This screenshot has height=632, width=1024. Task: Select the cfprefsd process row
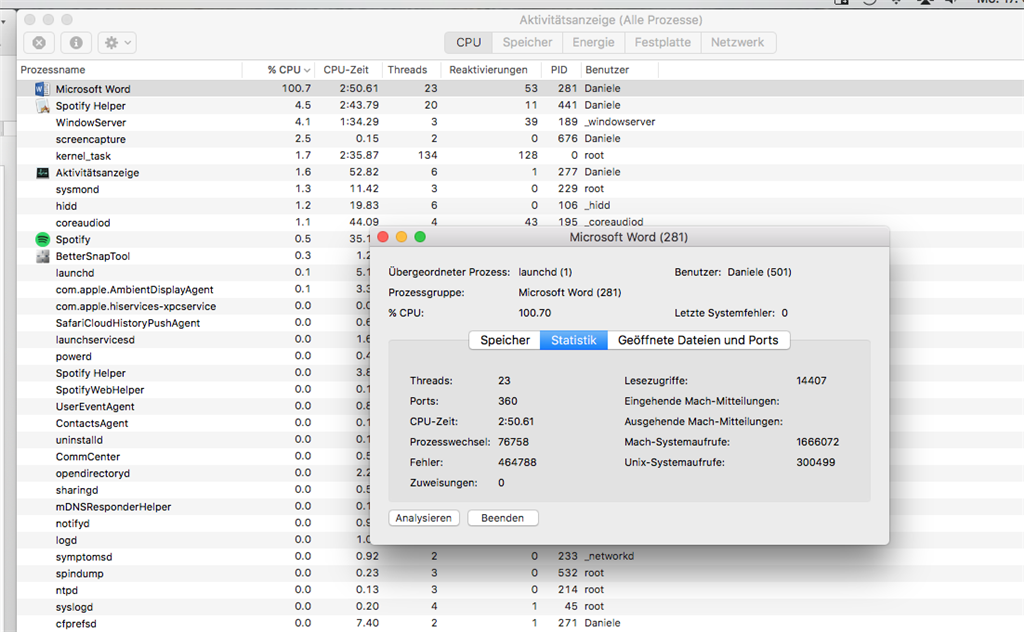coord(520,624)
